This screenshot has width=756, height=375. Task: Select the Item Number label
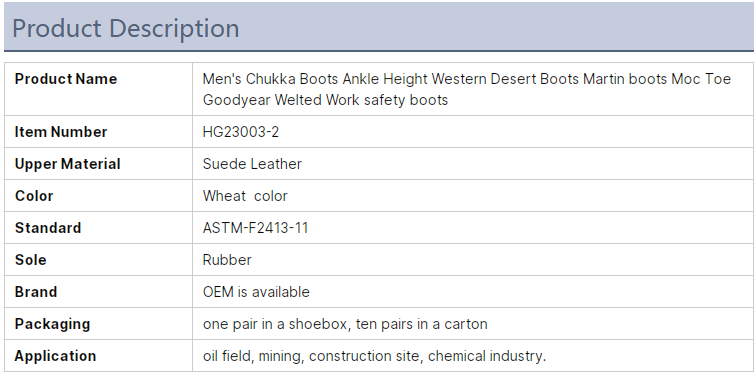point(61,132)
